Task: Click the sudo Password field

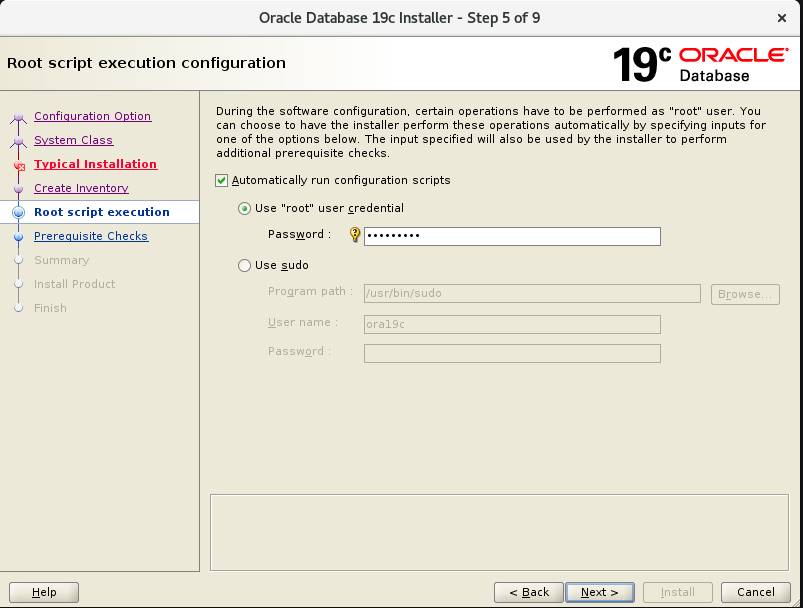Action: 512,353
